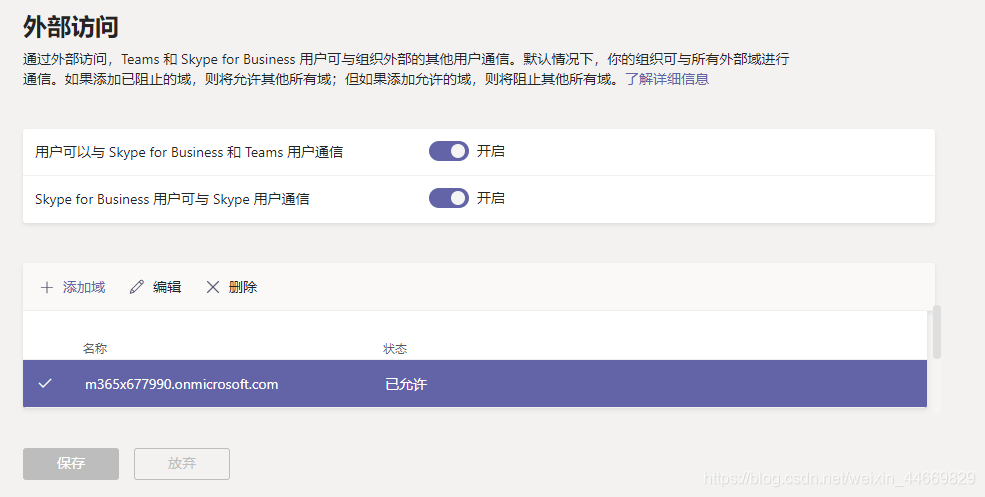The height and width of the screenshot is (497, 985).
Task: Click the pencil icon beside 编辑
Action: tap(136, 287)
